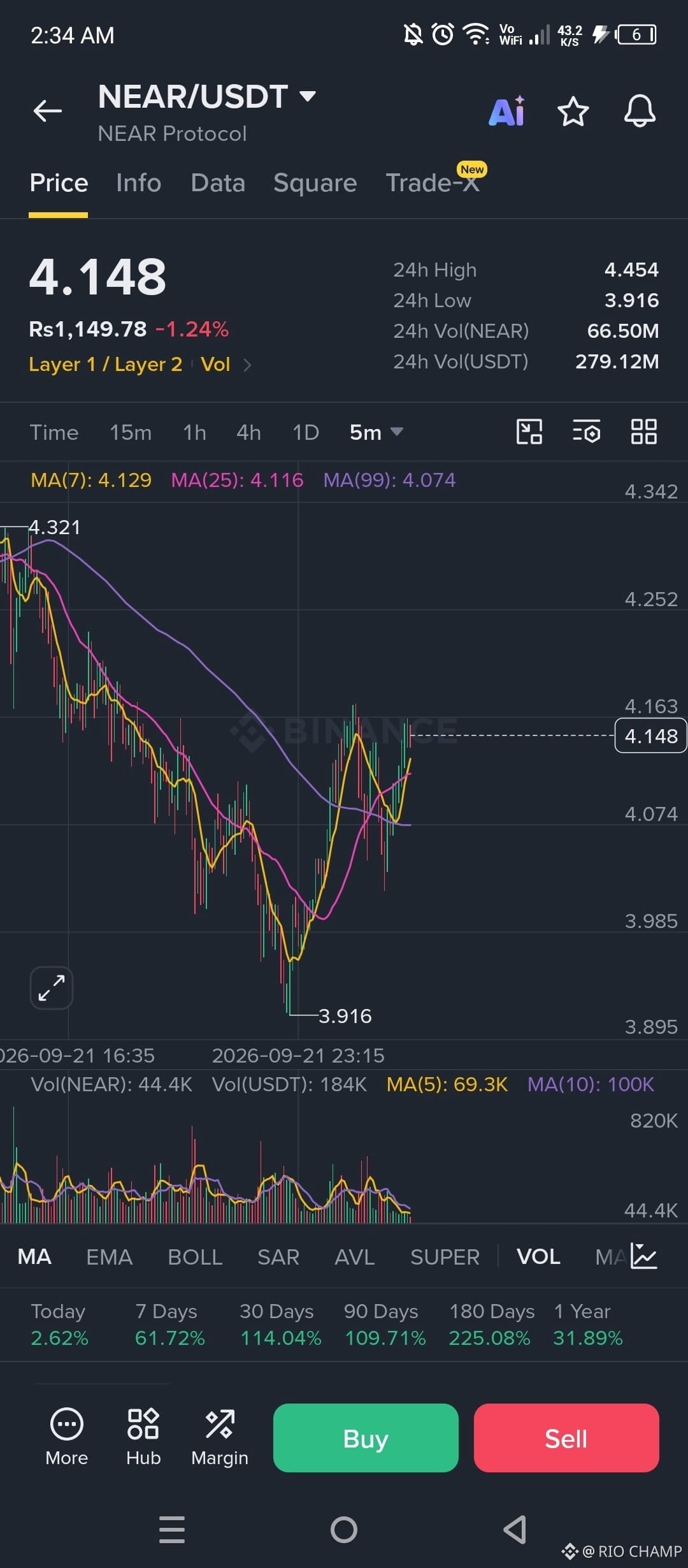
Task: Open indicator settings chart icon
Action: coord(643,1256)
